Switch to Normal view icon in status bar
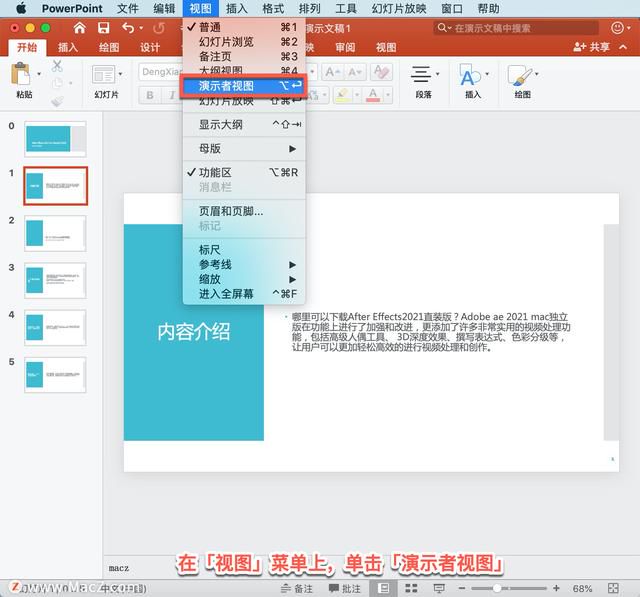The width and height of the screenshot is (640, 597). (x=384, y=588)
